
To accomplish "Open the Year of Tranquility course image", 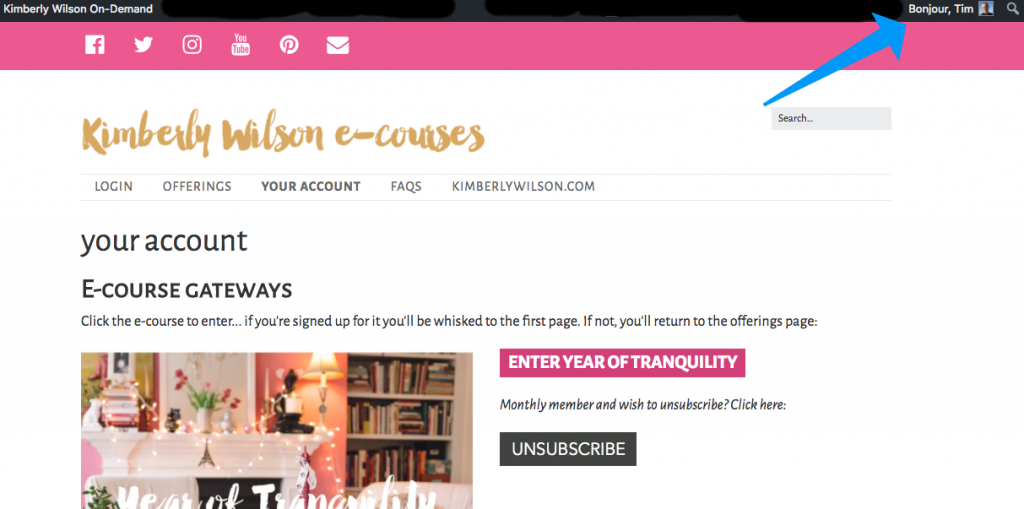I will click(277, 431).
